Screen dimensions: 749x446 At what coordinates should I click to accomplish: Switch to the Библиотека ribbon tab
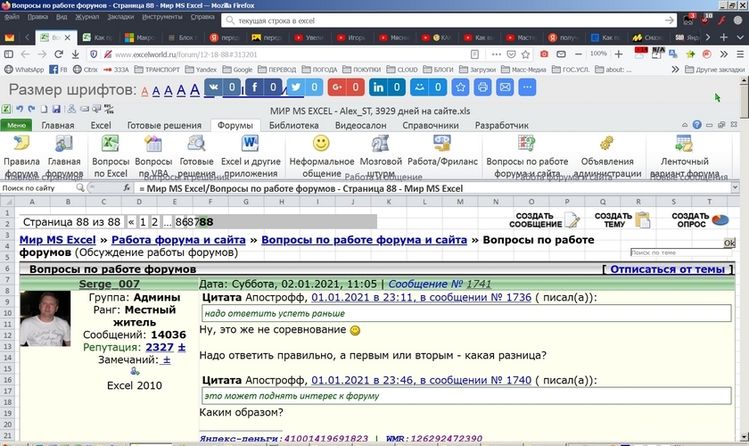[294, 125]
